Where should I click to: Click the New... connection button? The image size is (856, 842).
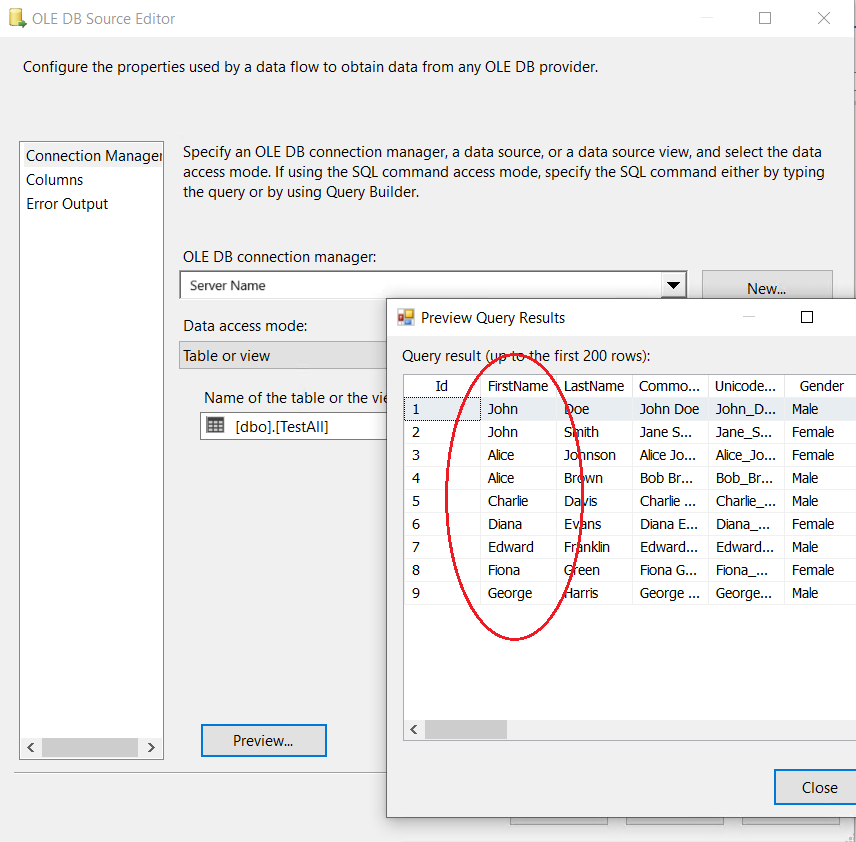(x=766, y=288)
